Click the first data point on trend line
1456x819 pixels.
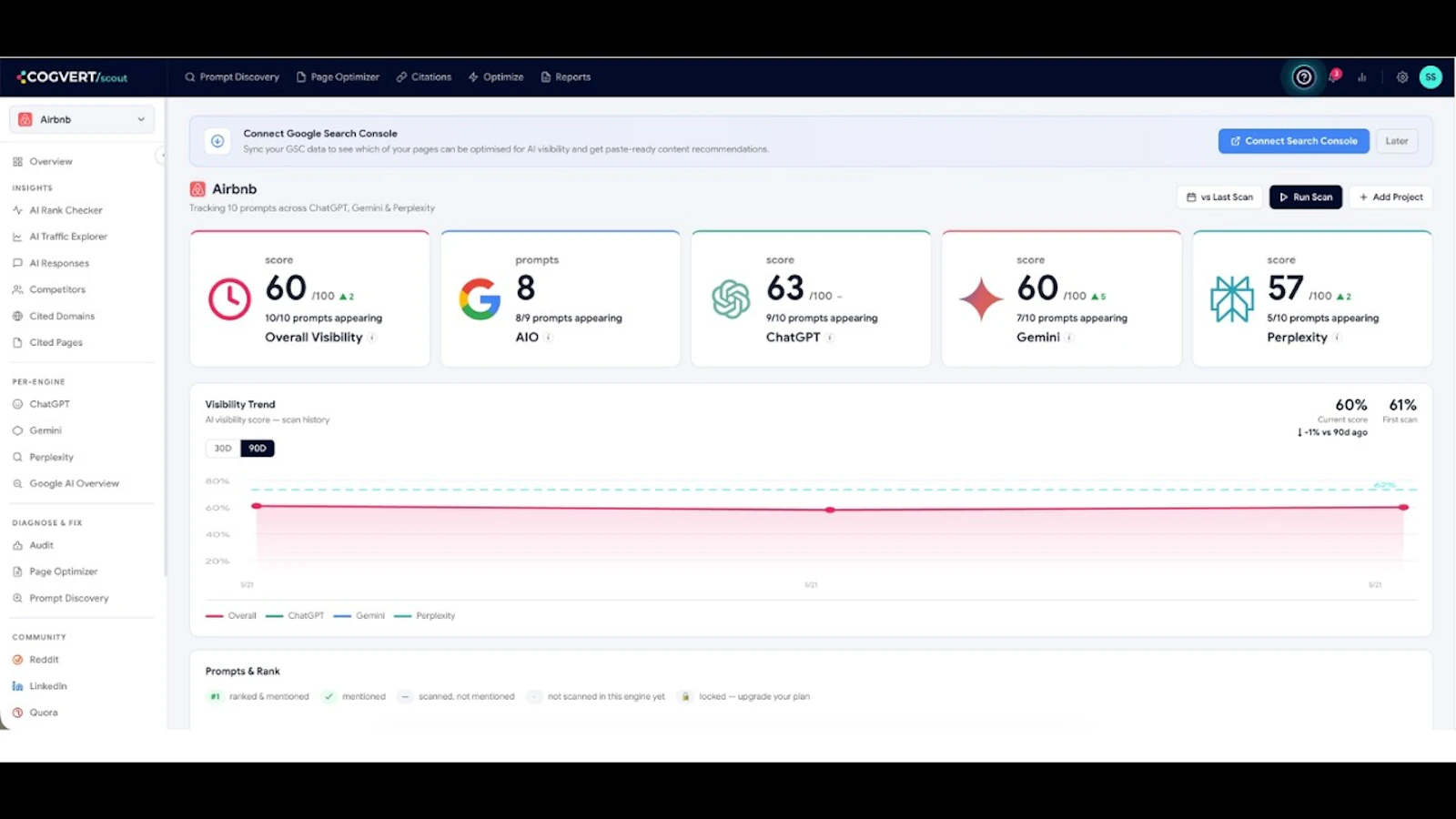tap(257, 505)
